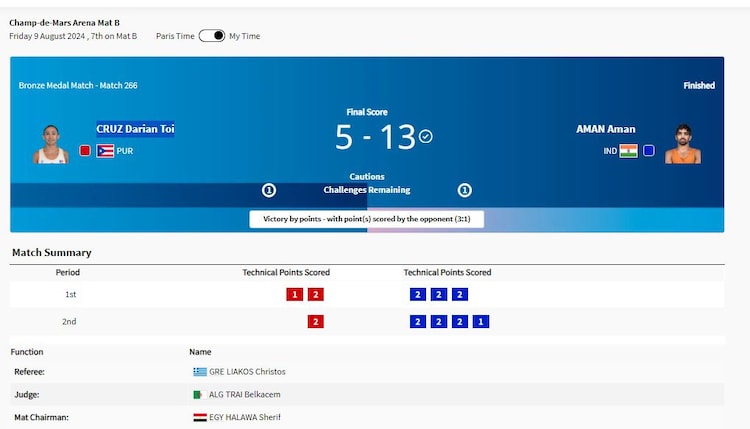This screenshot has height=429, width=750.
Task: Click the red color square beside PUR
Action: coord(85,151)
